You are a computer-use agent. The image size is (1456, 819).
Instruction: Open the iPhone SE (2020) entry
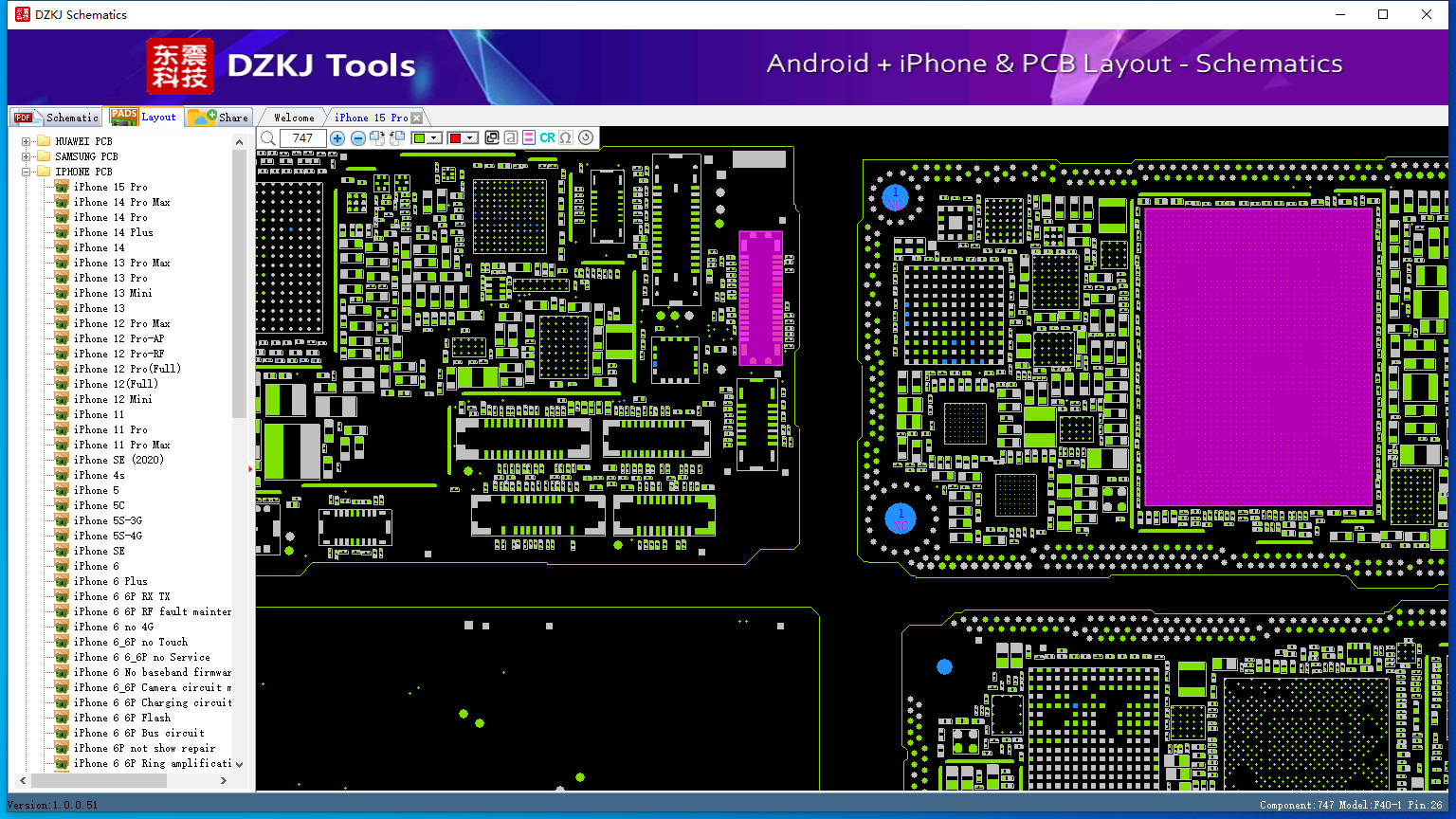pos(119,460)
